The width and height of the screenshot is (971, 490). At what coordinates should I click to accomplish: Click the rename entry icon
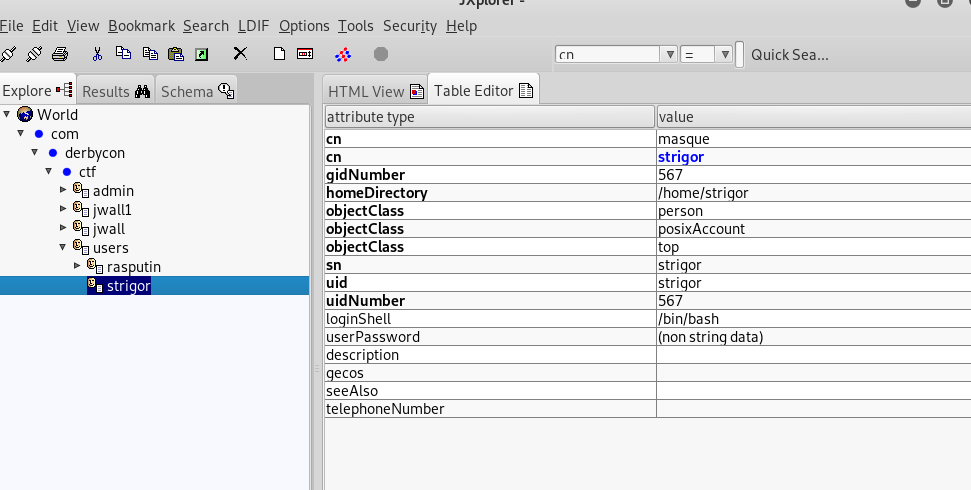pyautogui.click(x=305, y=54)
